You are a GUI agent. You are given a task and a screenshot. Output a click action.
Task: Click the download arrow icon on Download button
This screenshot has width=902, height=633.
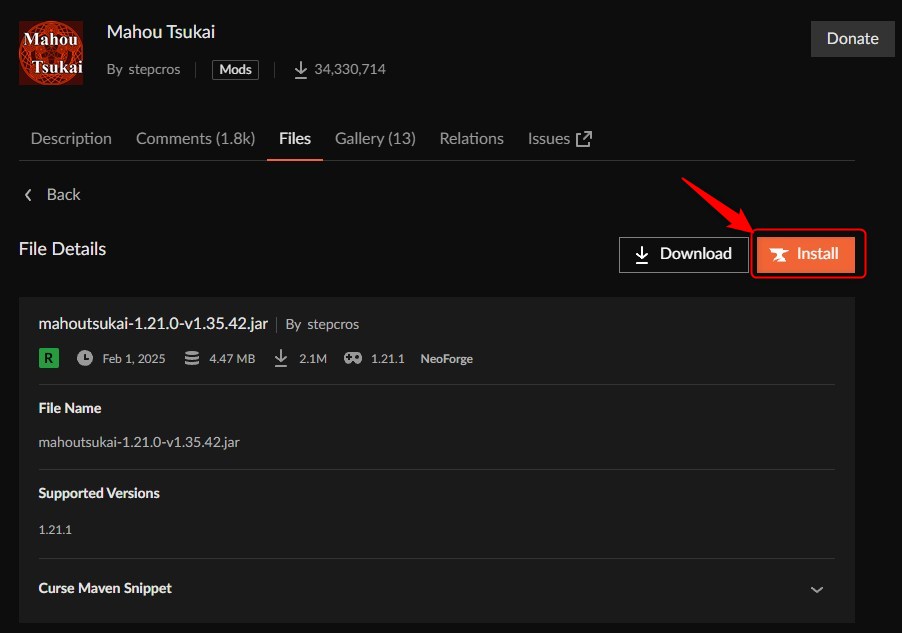click(642, 255)
